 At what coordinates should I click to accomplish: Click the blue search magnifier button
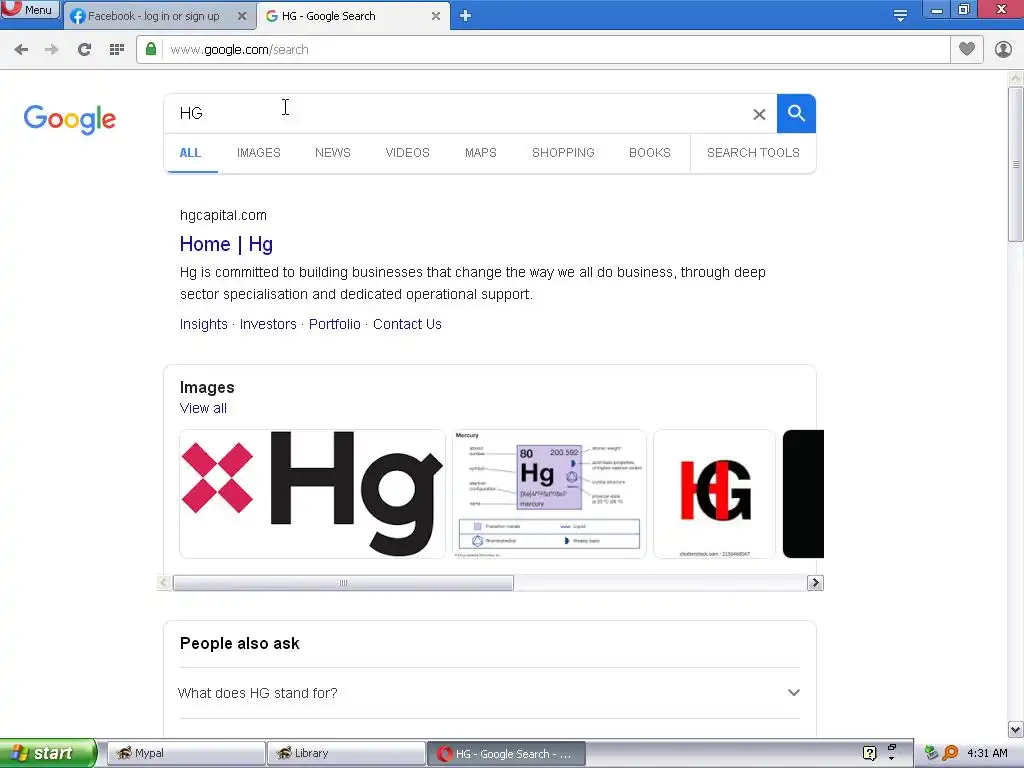click(x=796, y=113)
